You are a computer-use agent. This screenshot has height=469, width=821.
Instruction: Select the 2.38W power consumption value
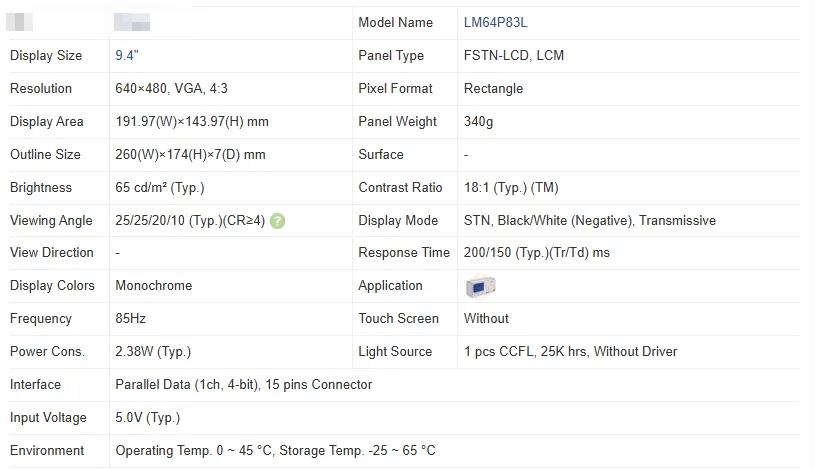(x=153, y=352)
